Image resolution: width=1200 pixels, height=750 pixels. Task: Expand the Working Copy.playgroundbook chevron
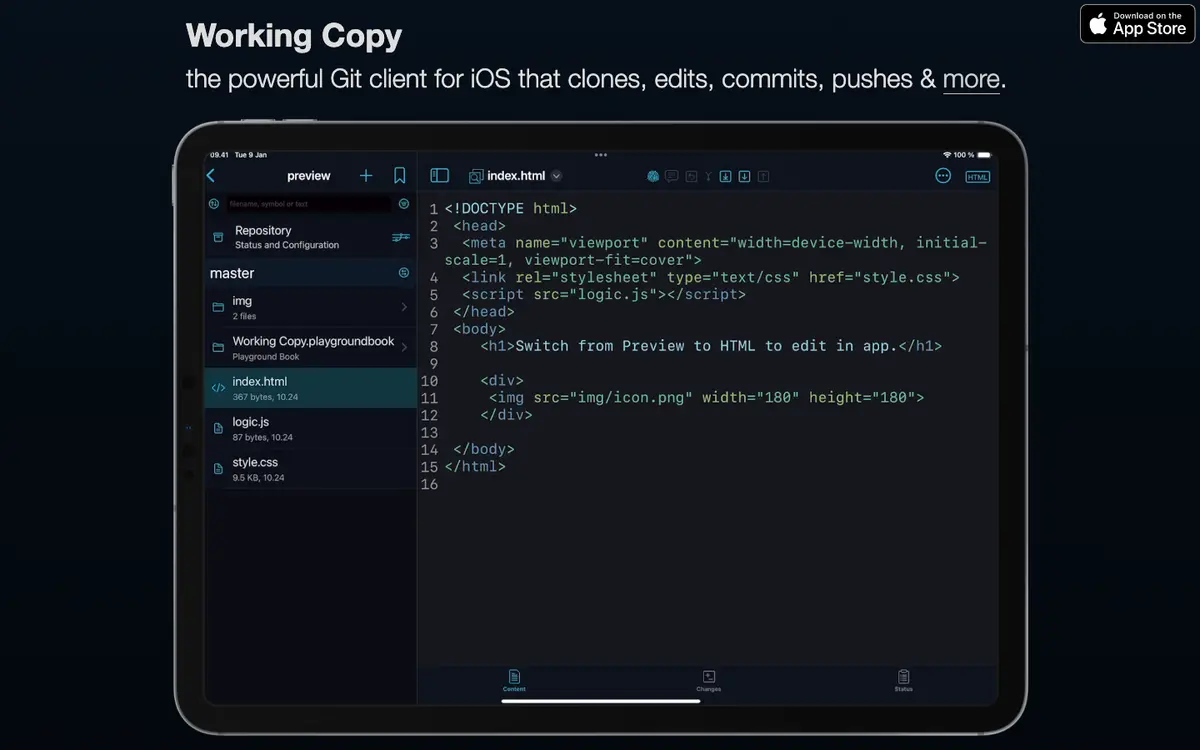pos(404,348)
